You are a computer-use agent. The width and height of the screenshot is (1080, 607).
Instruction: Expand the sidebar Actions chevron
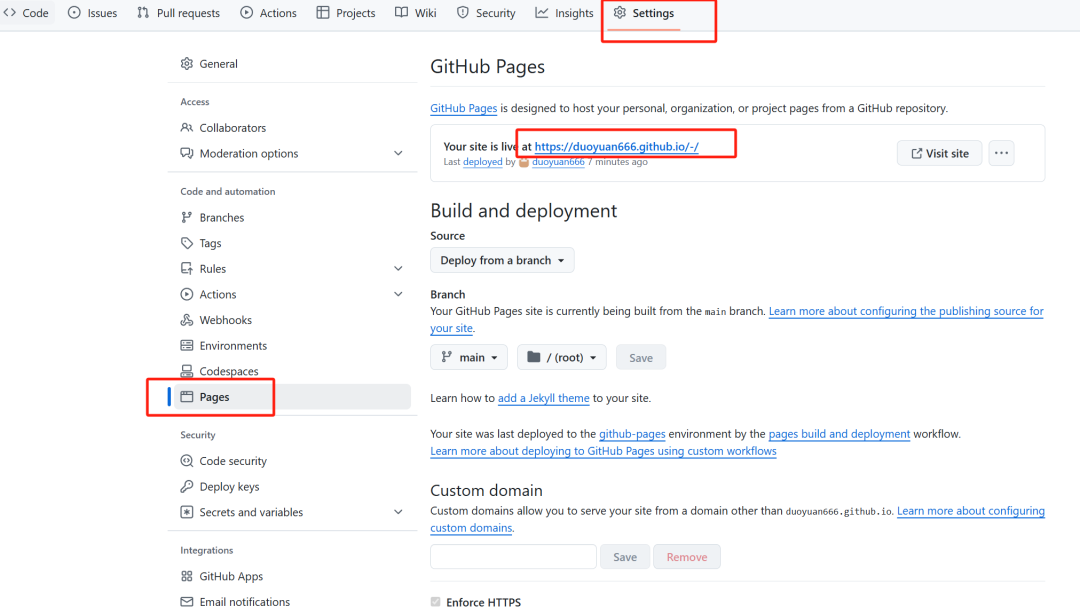tap(398, 294)
